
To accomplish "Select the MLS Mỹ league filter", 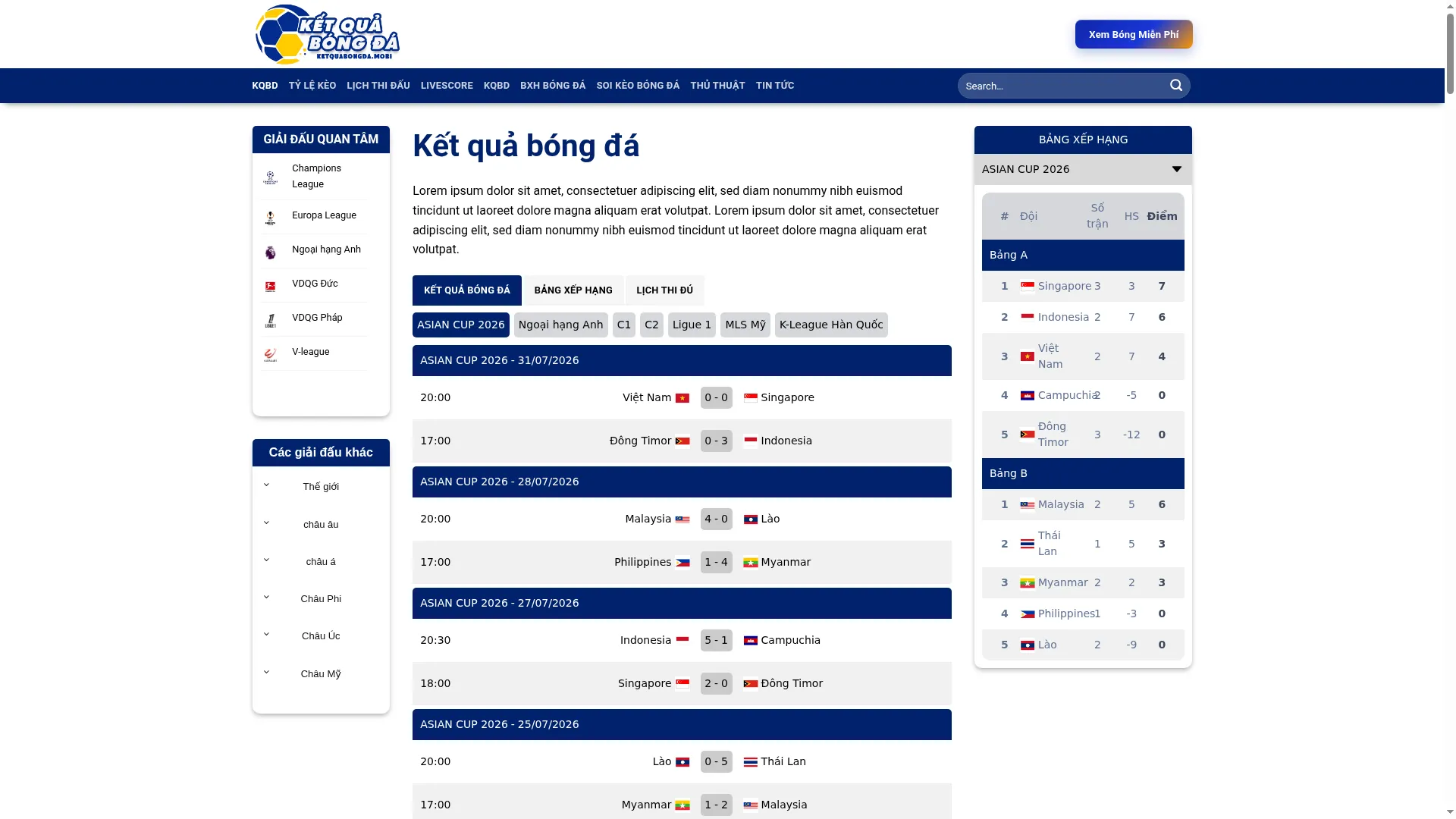I will (x=745, y=325).
